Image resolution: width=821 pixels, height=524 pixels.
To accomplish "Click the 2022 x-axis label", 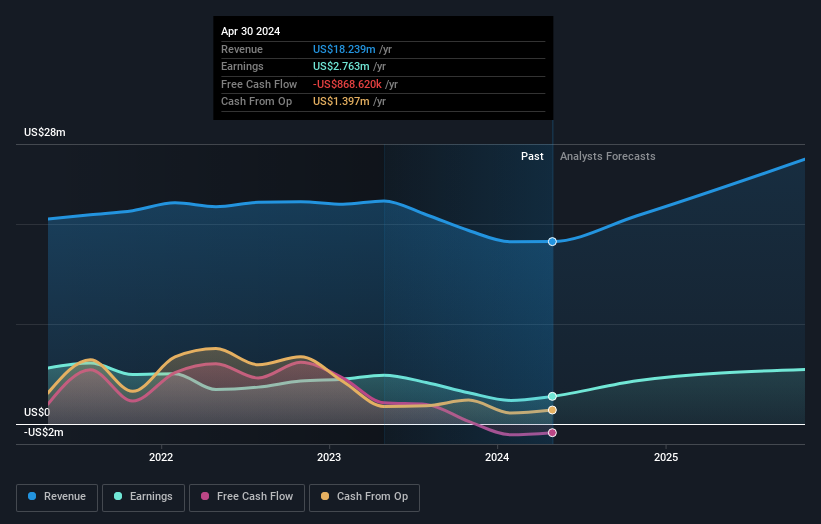I will point(161,457).
